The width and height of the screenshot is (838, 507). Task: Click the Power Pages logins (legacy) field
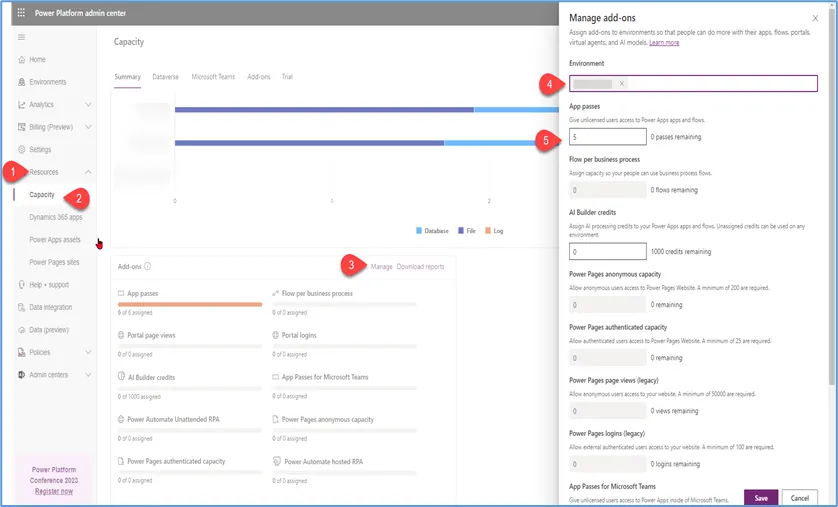coord(608,464)
